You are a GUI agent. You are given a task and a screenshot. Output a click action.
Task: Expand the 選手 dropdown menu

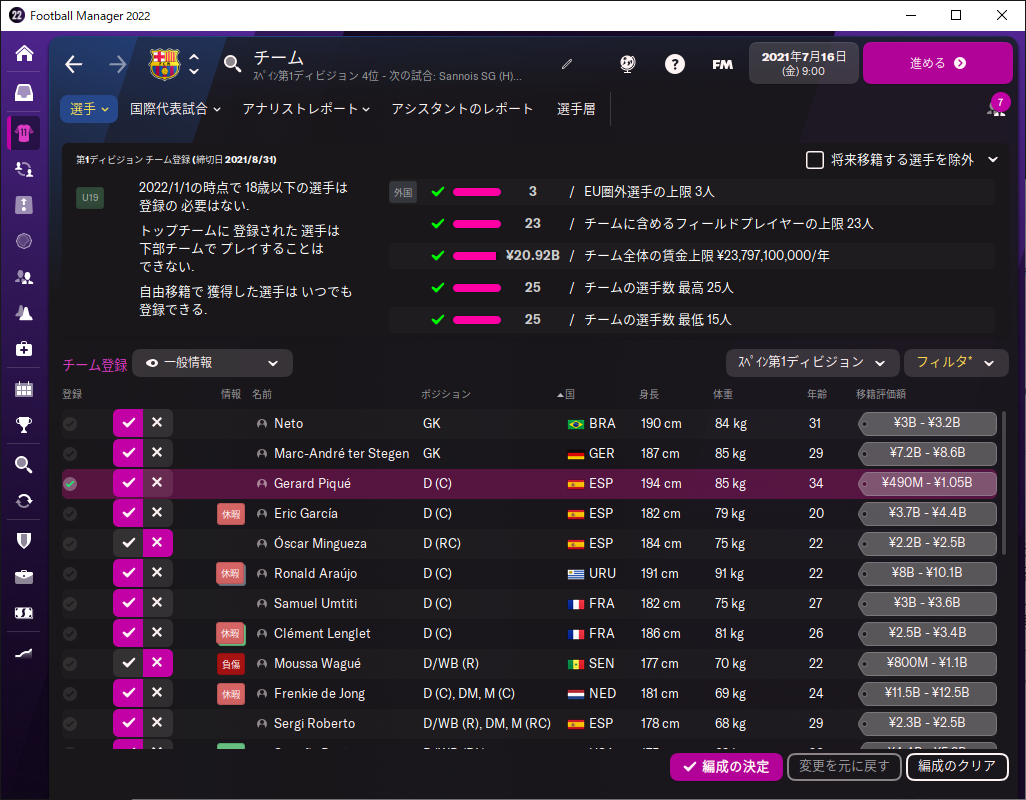(x=89, y=109)
